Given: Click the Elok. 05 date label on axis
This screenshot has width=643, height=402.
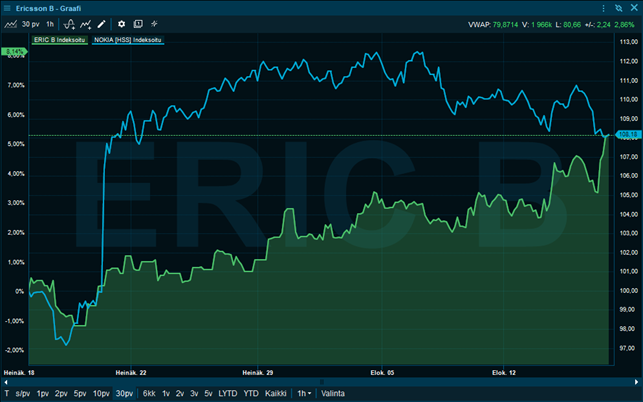Looking at the screenshot, I should click(382, 373).
